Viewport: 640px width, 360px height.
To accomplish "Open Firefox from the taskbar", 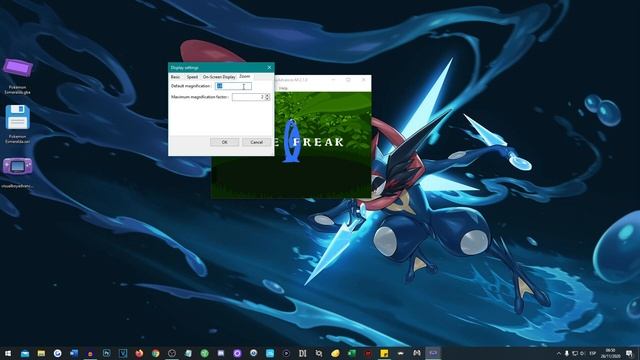I will click(x=139, y=353).
